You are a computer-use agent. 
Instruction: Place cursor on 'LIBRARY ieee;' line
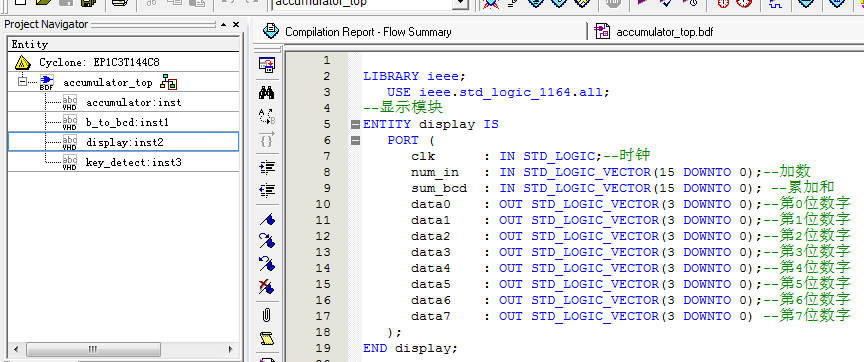414,76
